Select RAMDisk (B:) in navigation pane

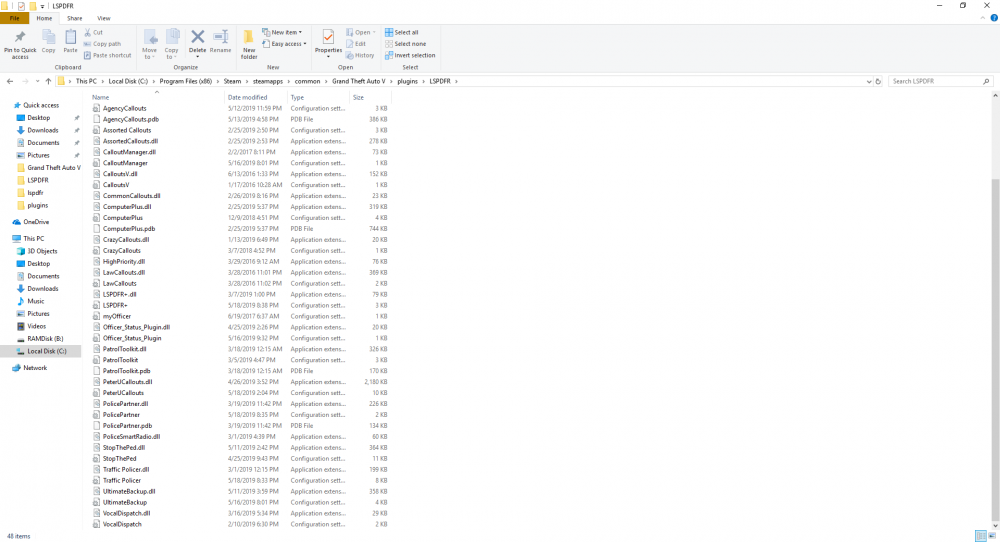45,339
